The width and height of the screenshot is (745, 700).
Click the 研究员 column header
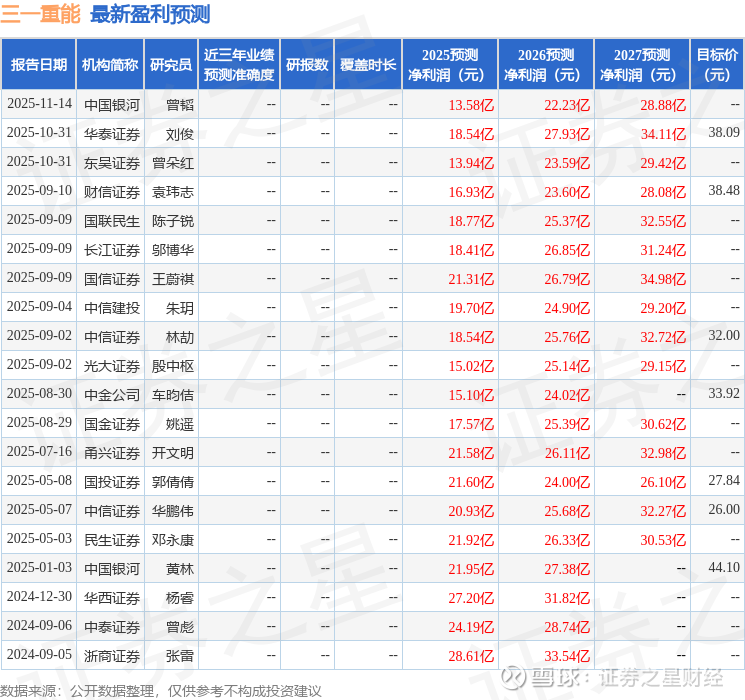click(171, 64)
